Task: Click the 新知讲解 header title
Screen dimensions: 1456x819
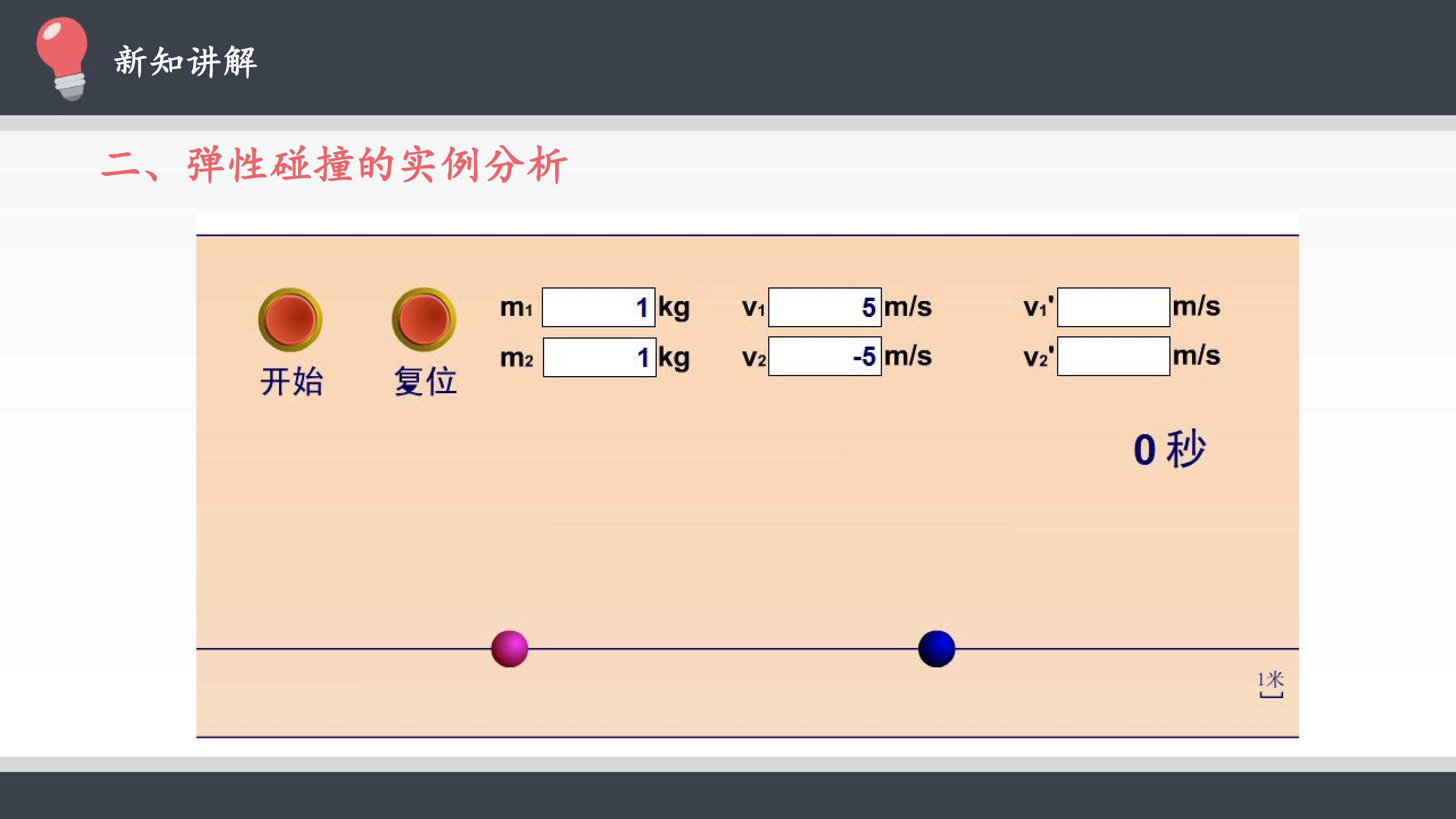Action: [x=186, y=61]
